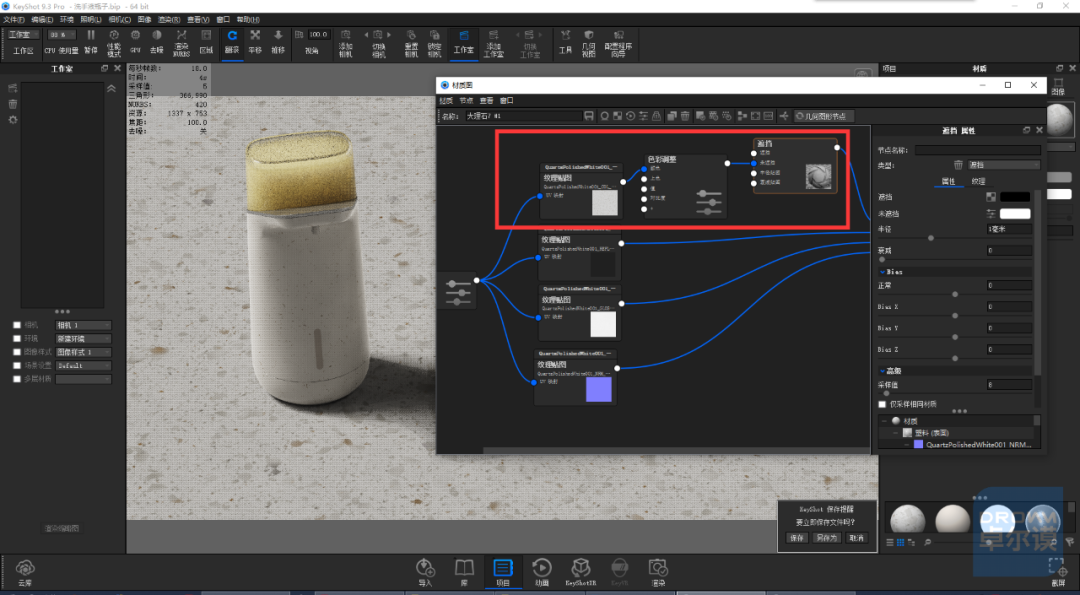Click the black 遮挡 color swatch

(1015, 197)
